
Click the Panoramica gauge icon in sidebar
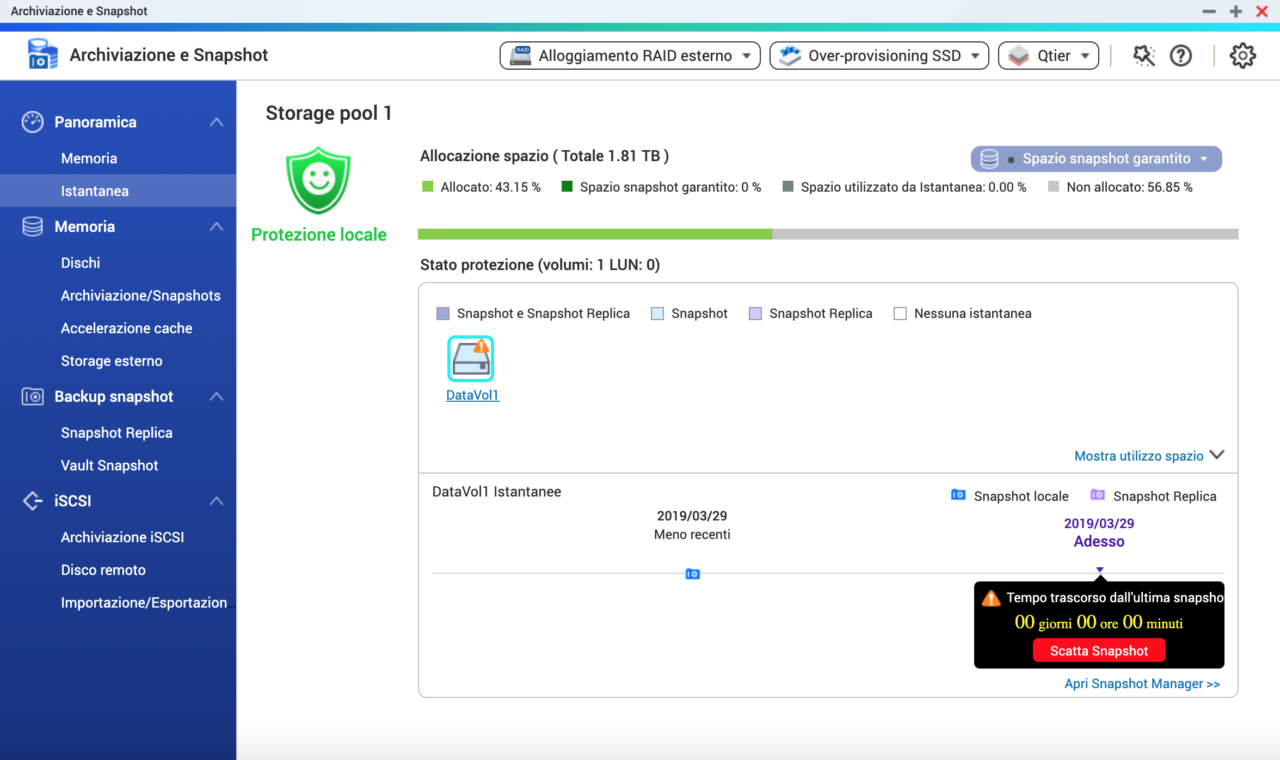pos(33,122)
